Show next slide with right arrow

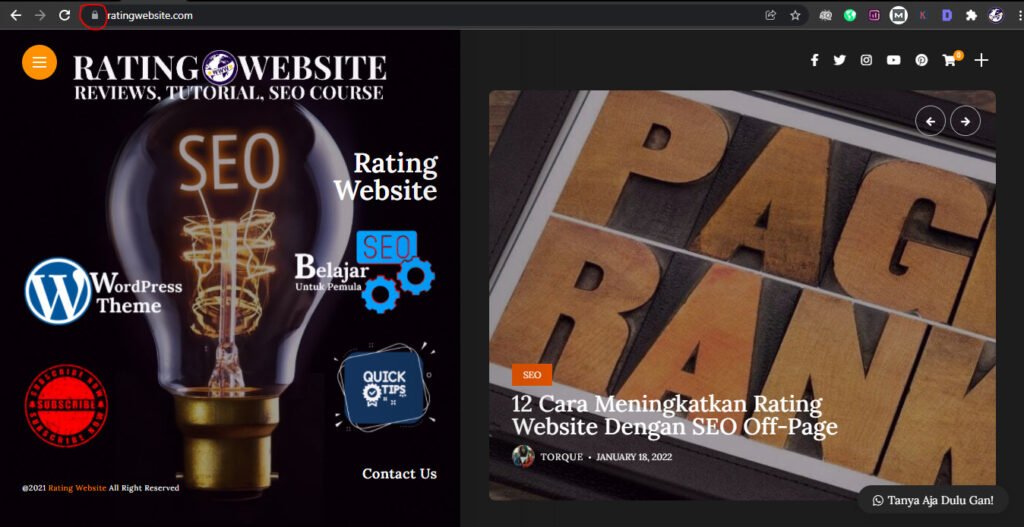(x=965, y=121)
